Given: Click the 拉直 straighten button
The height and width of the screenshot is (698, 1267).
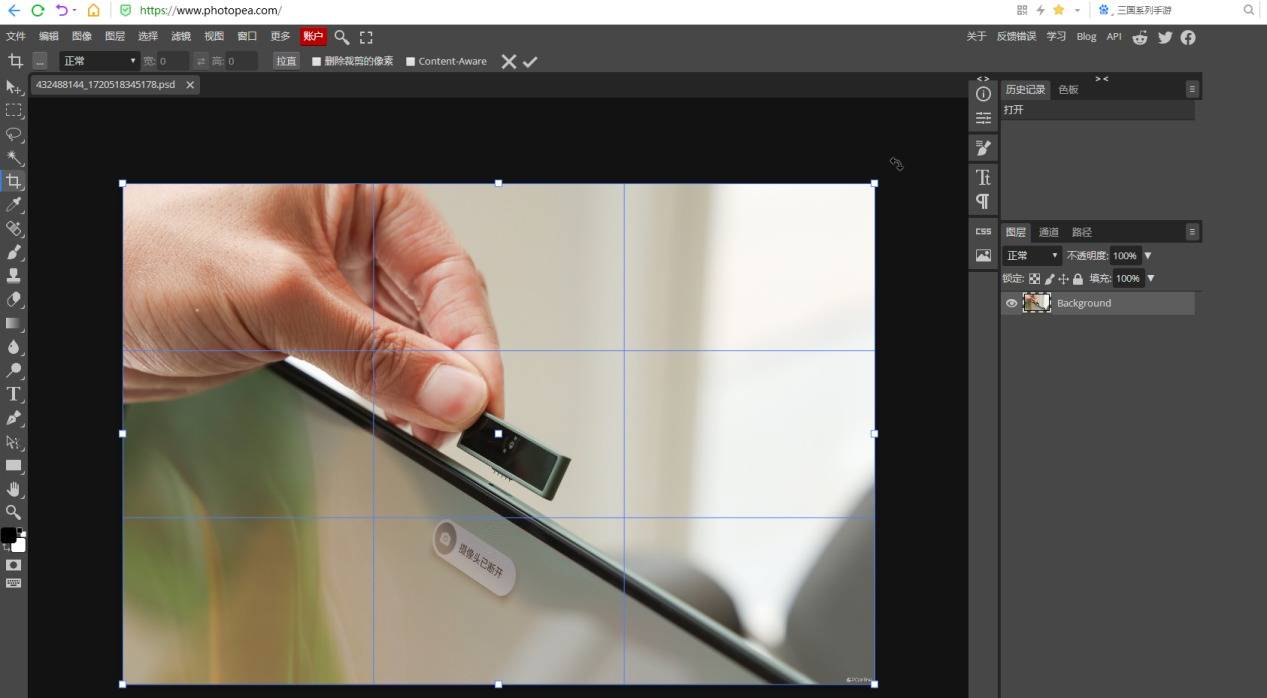Looking at the screenshot, I should click(x=287, y=62).
